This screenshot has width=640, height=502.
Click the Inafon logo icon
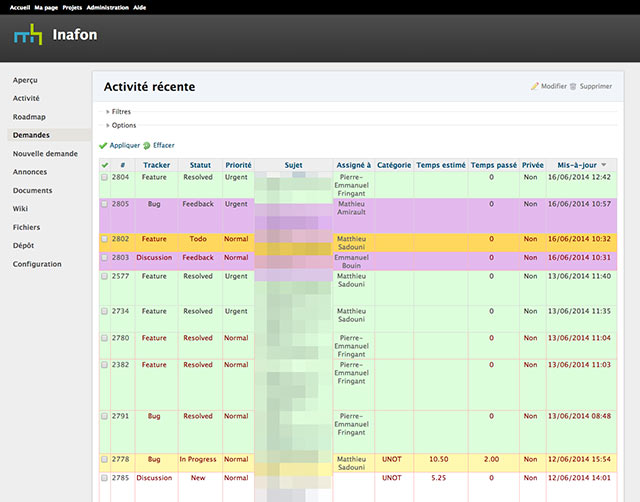[x=28, y=35]
